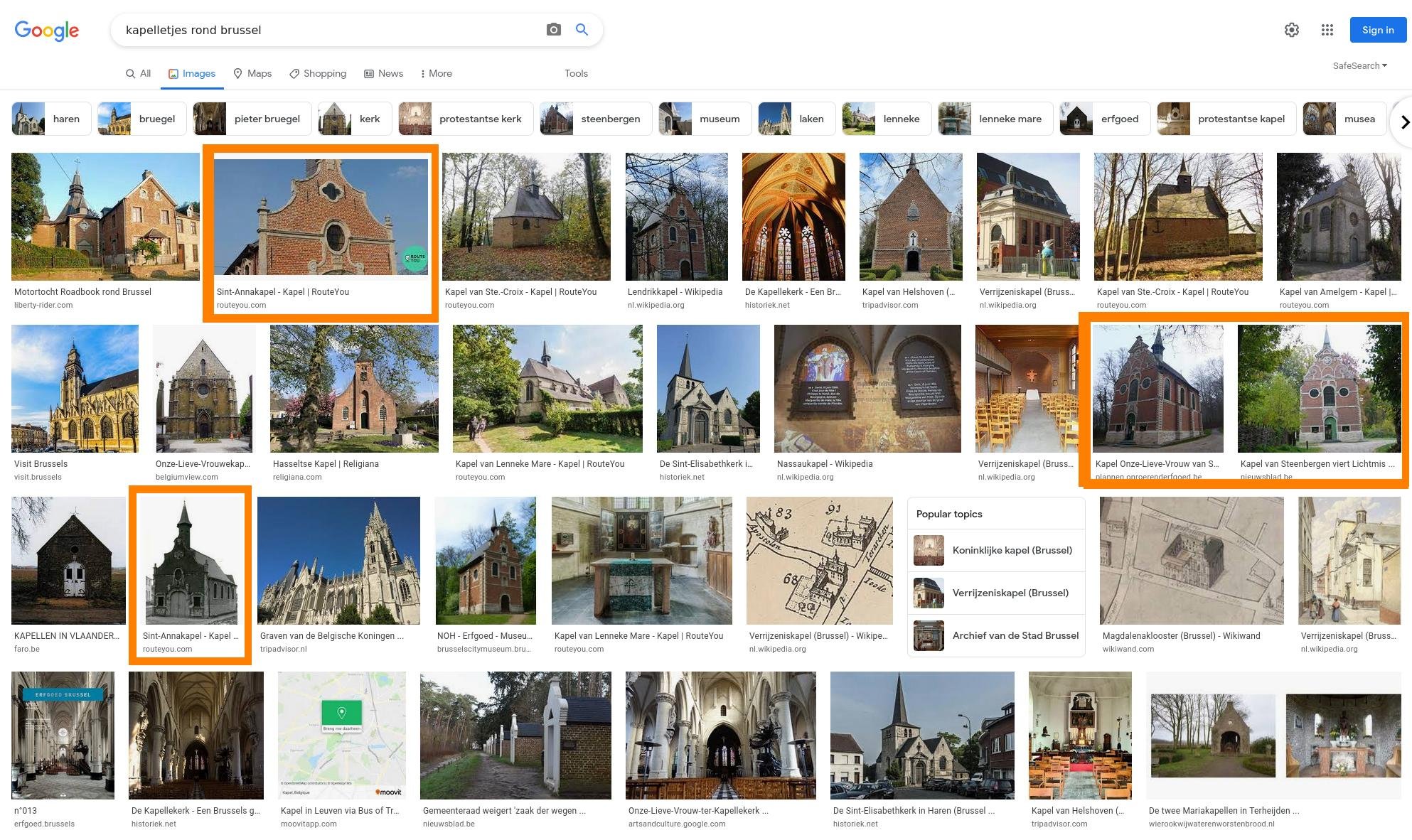Expand the SafeSearch dropdown
The height and width of the screenshot is (840, 1412).
point(1359,65)
